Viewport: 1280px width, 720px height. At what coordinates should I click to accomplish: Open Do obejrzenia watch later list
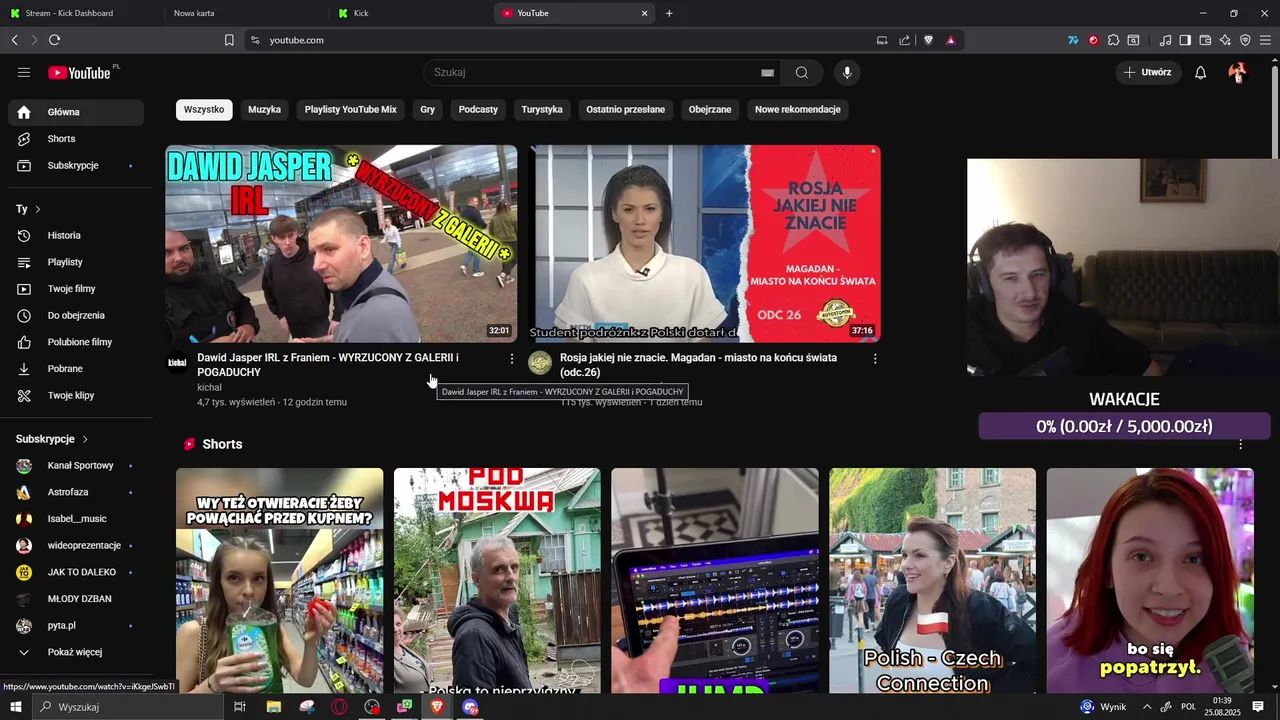tap(76, 315)
